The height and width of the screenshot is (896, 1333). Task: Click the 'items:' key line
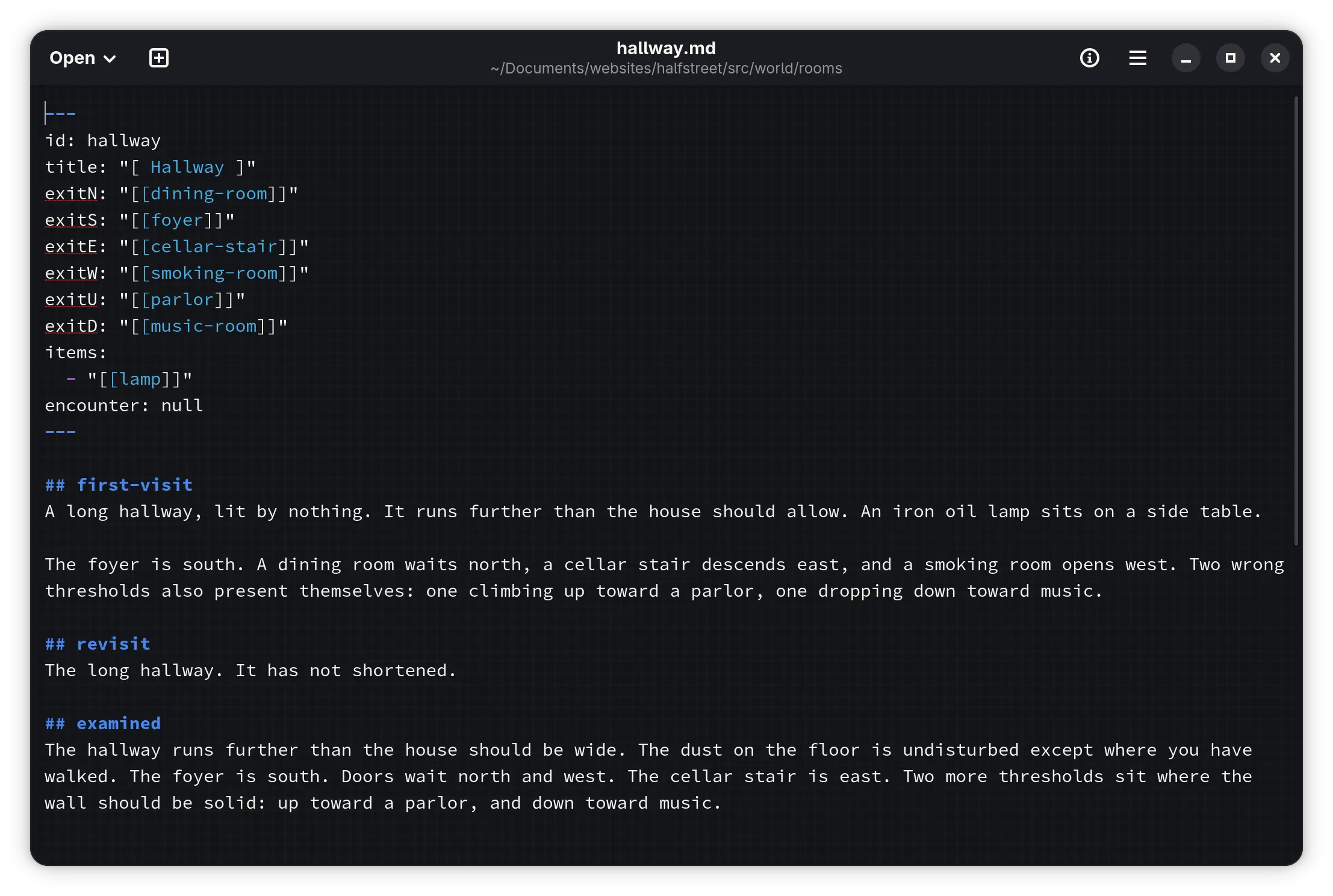tap(76, 352)
